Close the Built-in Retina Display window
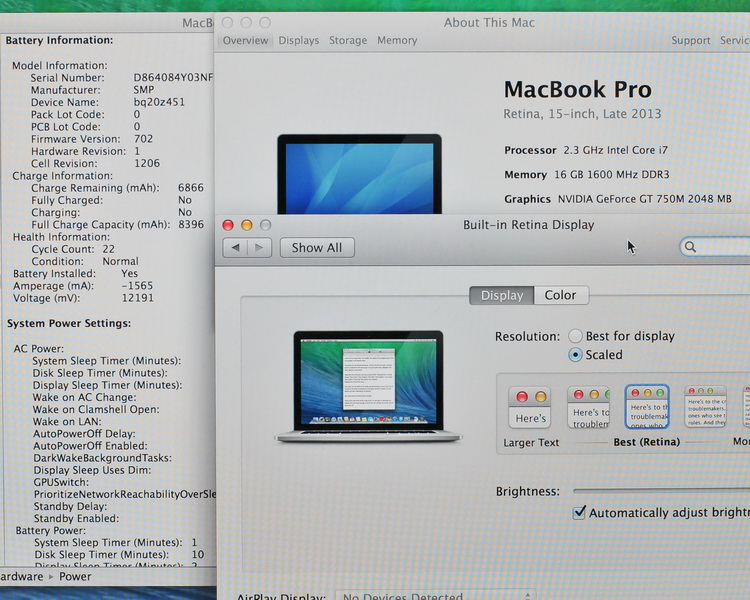The width and height of the screenshot is (750, 600). [x=228, y=225]
